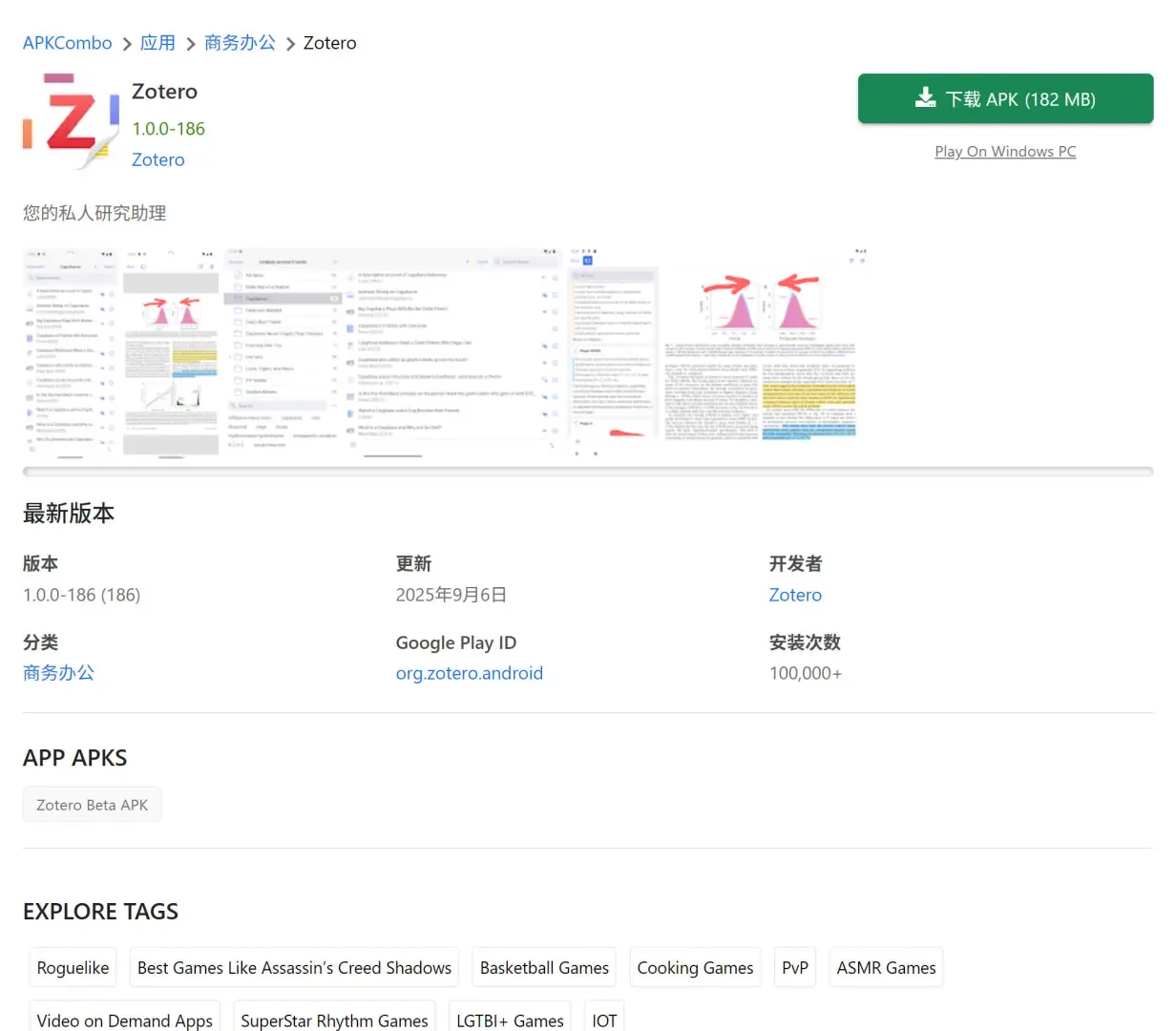Viewport: 1176px width, 1031px height.
Task: Select the version link 1.0.0-186
Action: 168,128
